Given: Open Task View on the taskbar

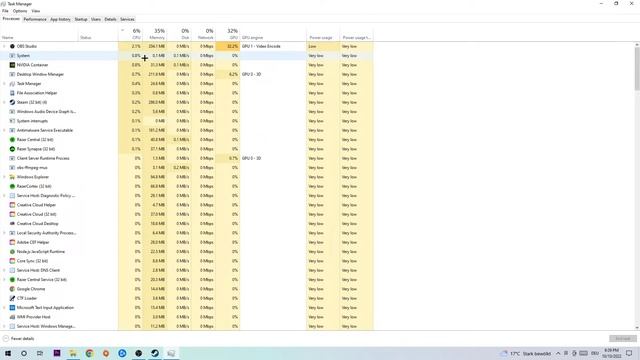Looking at the screenshot, I should click(40, 353).
